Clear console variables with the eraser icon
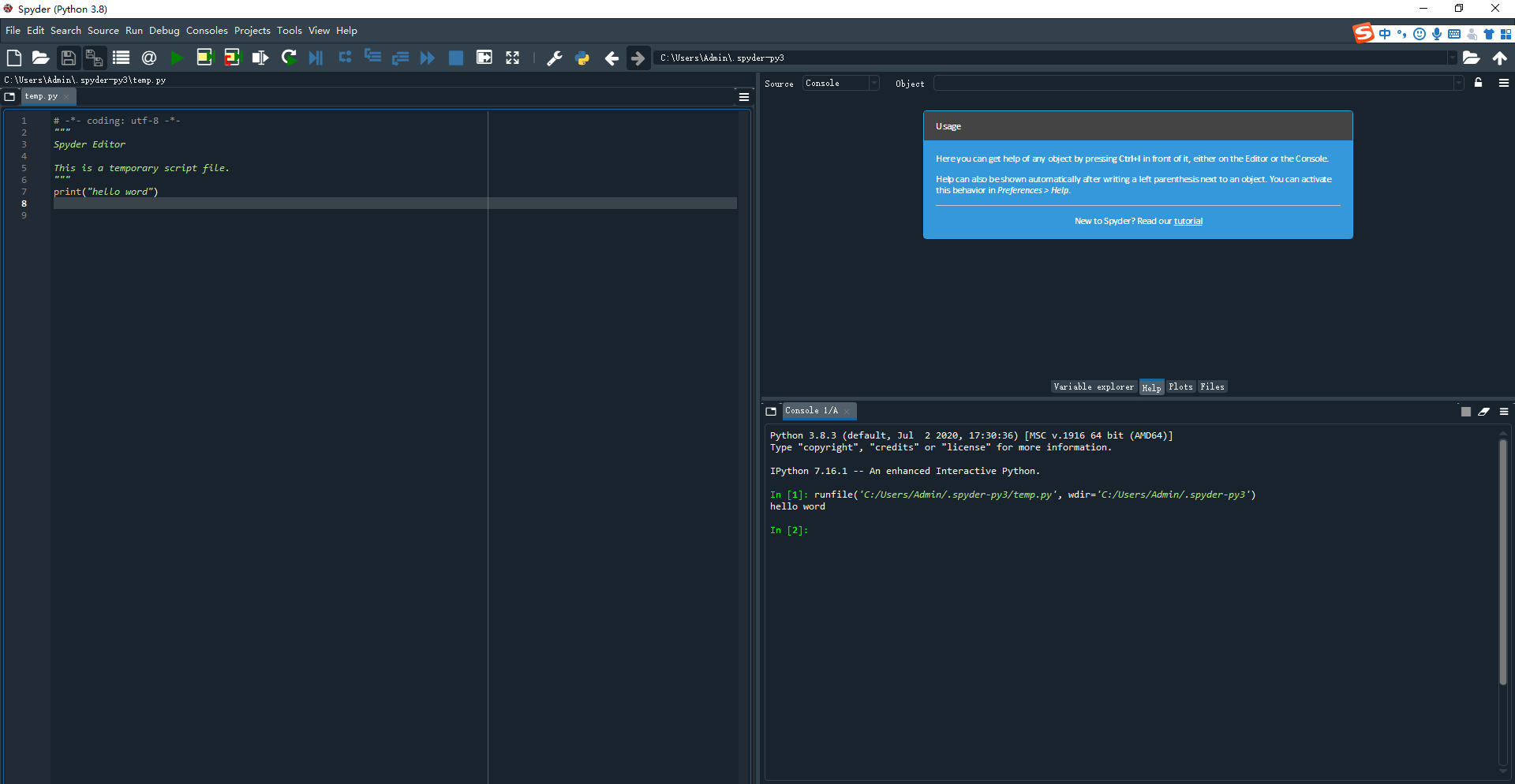The width and height of the screenshot is (1515, 784). [x=1484, y=412]
